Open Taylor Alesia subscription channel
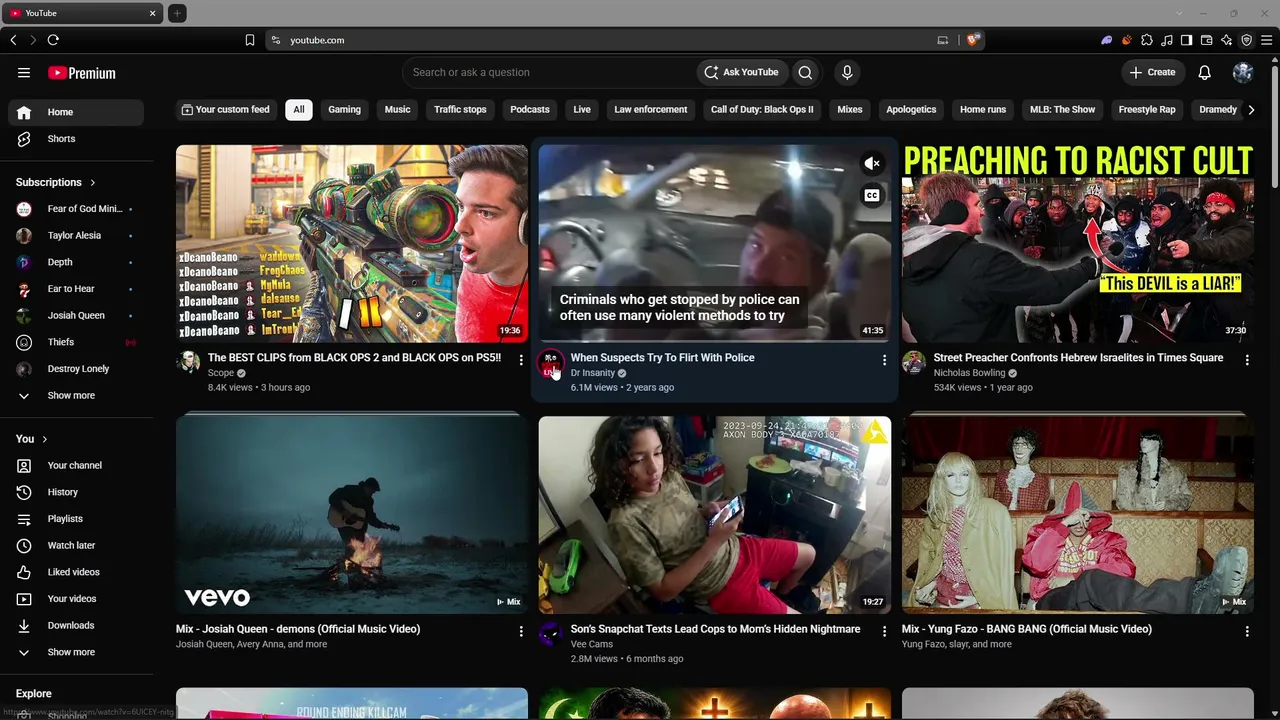The height and width of the screenshot is (720, 1280). [74, 235]
